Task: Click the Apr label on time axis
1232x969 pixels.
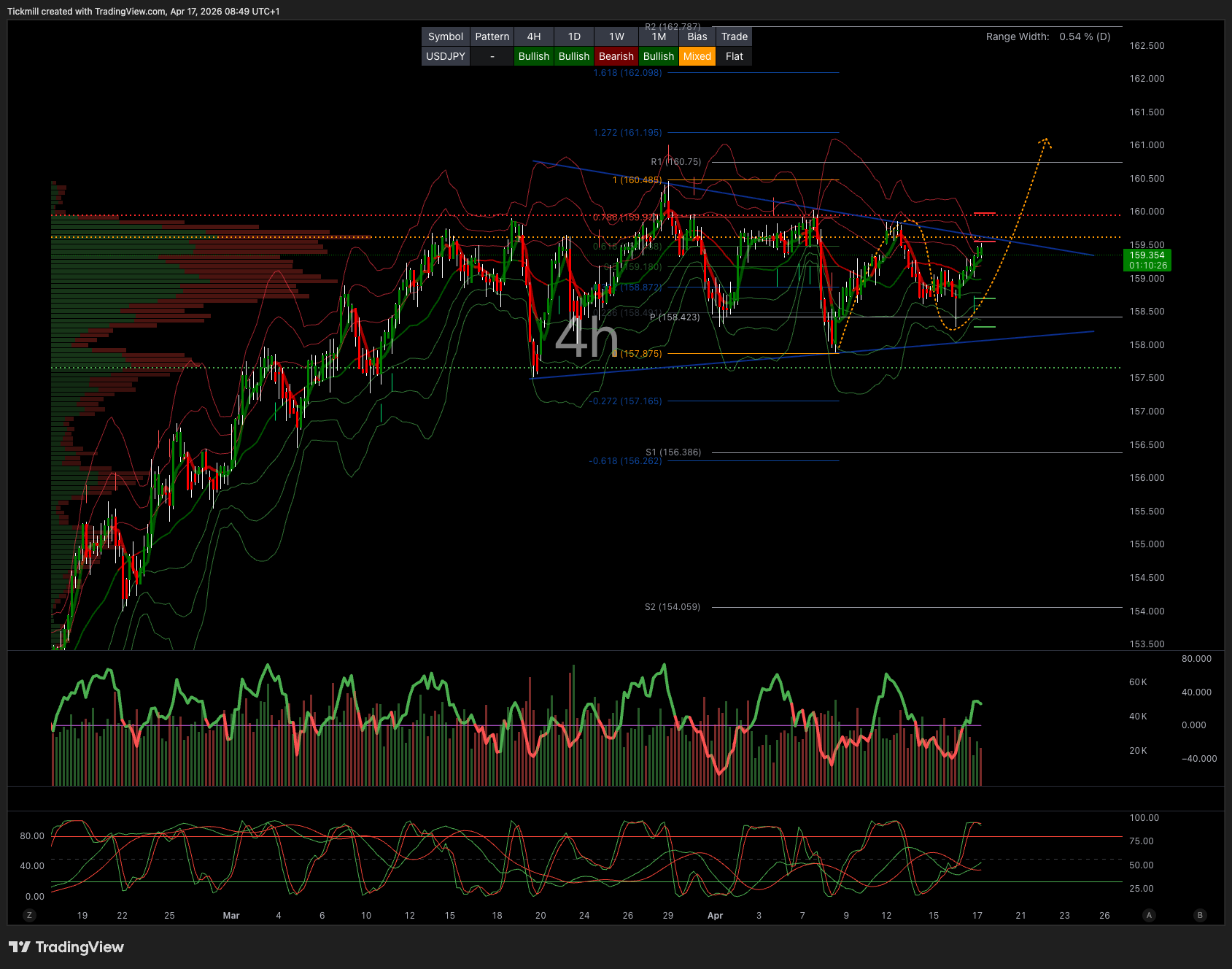Action: pyautogui.click(x=715, y=915)
